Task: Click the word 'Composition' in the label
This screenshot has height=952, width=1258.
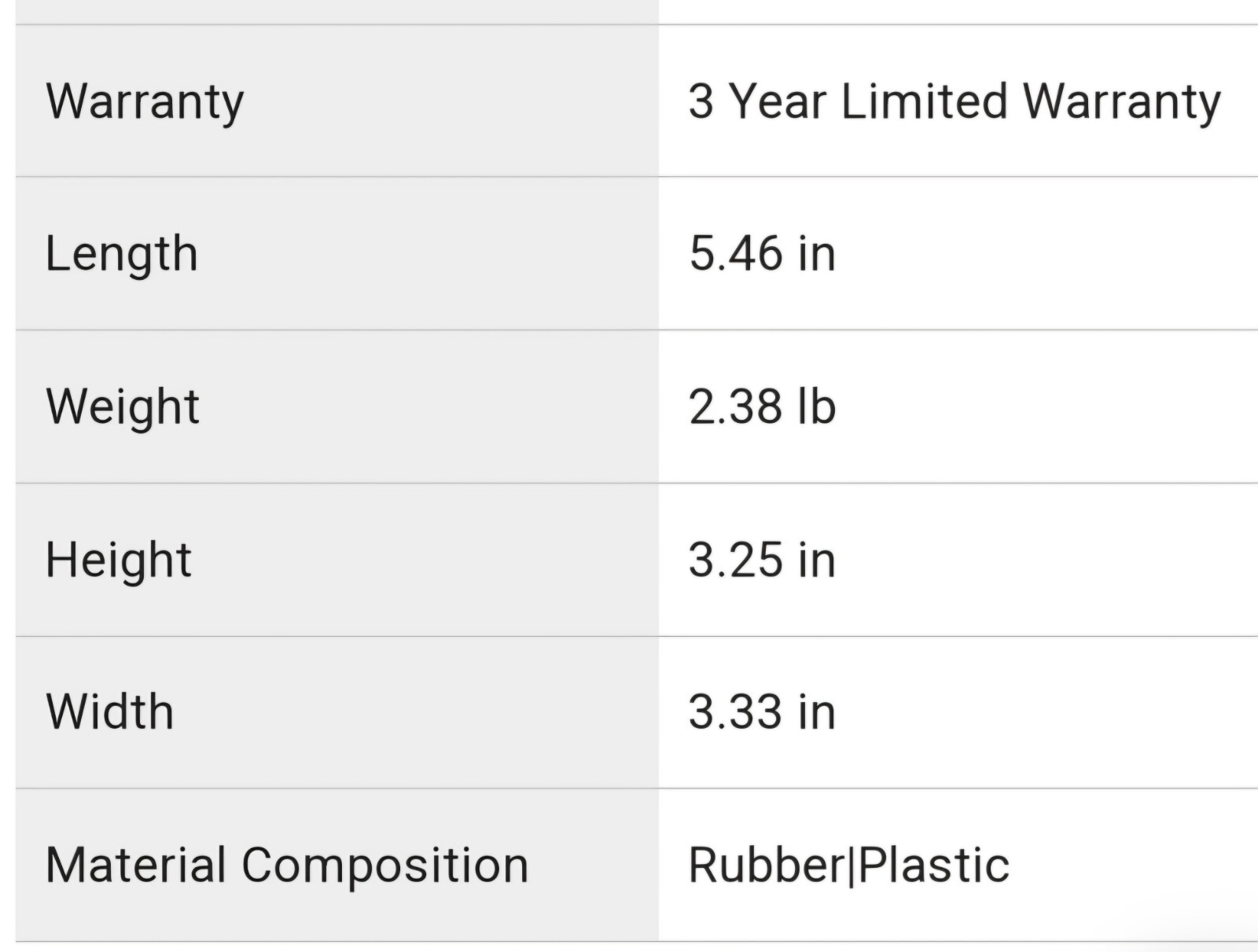Action: 384,865
